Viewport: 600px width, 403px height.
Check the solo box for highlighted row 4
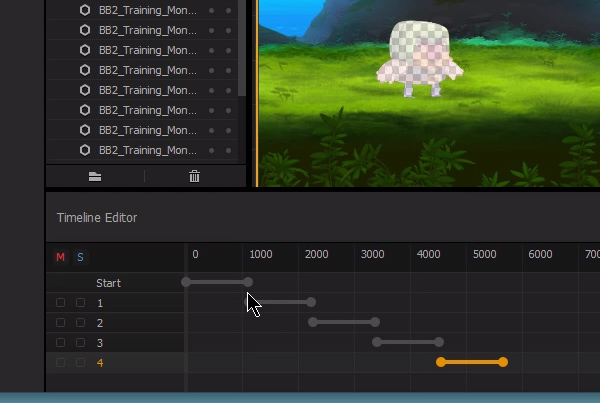tap(80, 362)
